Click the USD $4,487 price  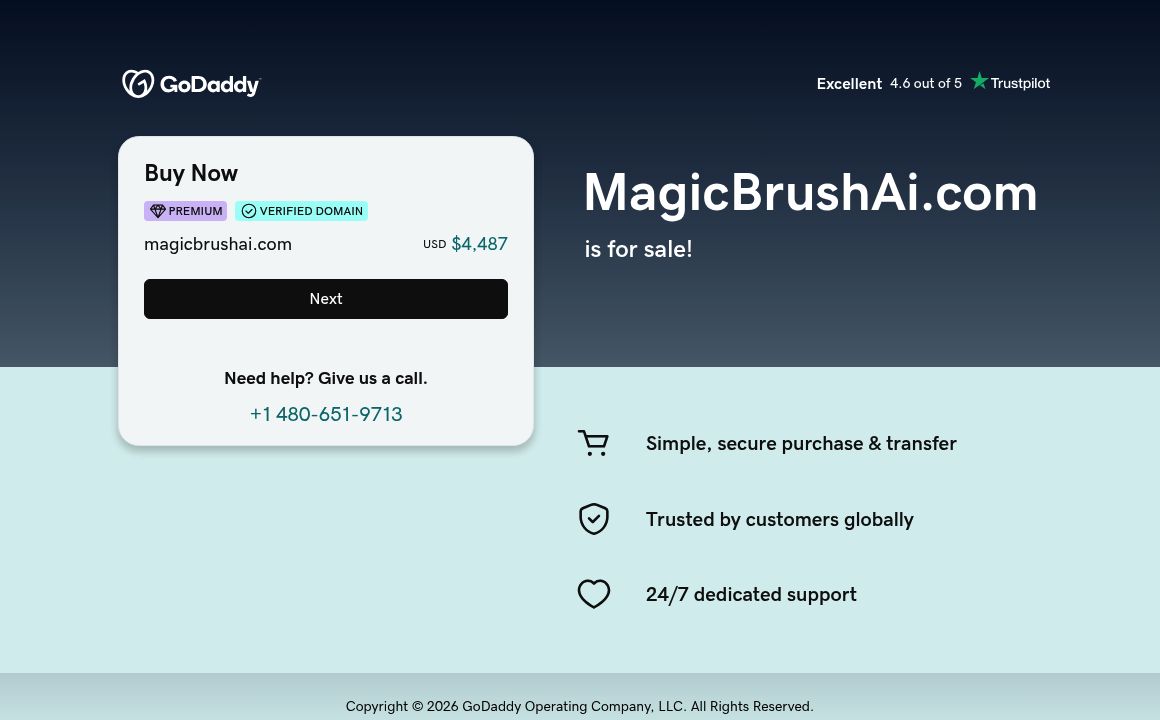tap(466, 243)
